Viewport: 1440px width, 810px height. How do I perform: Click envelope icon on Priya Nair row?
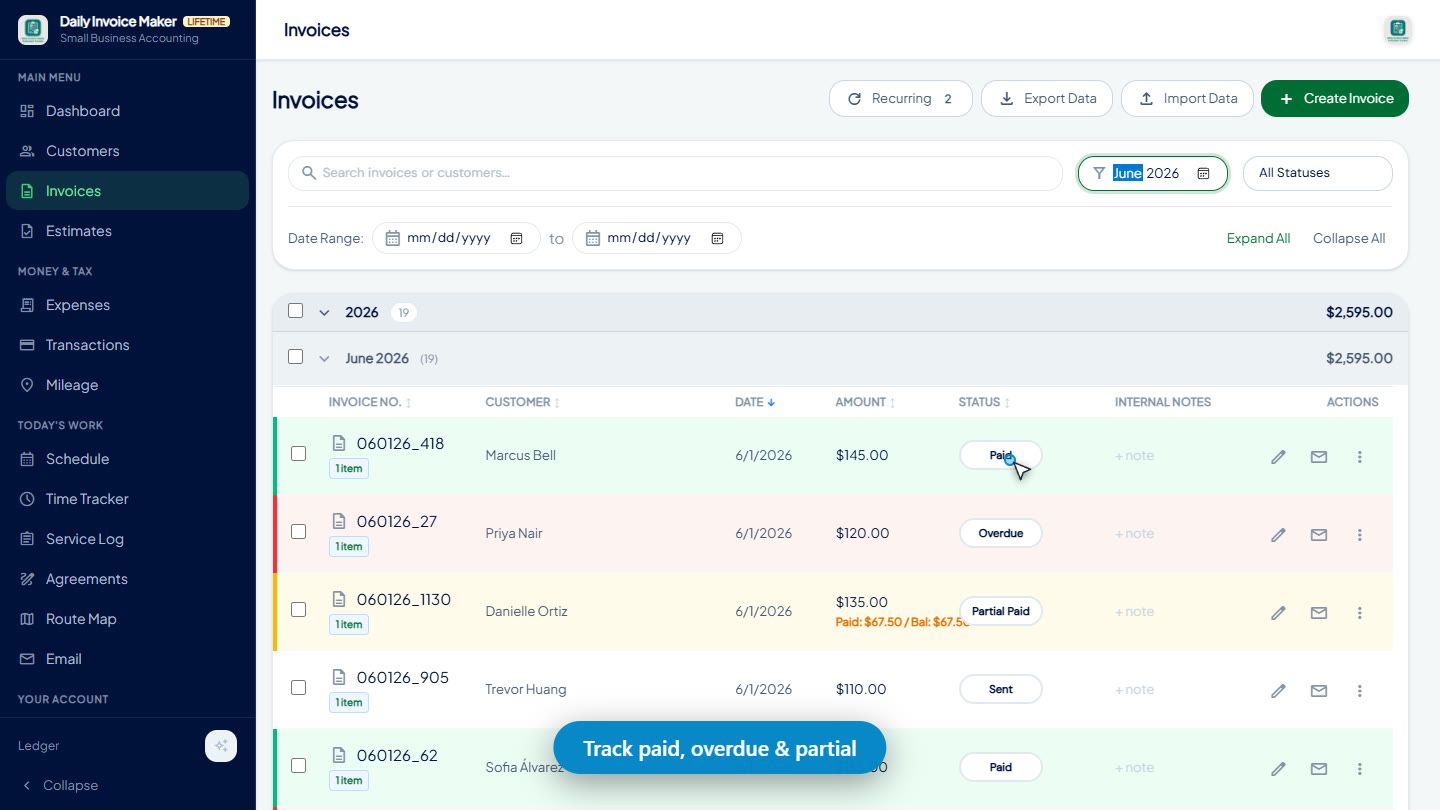pos(1319,535)
